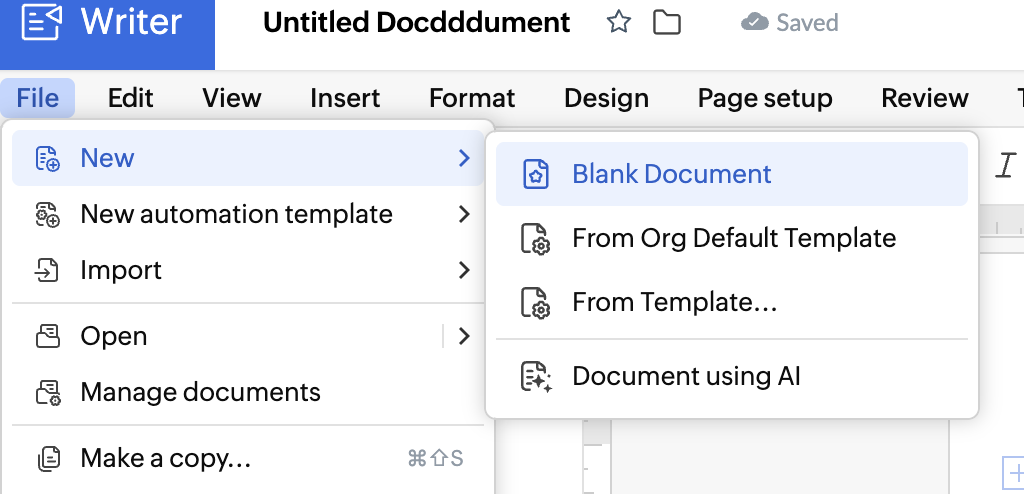Click the Blank Document star-page icon
This screenshot has height=494, width=1024.
point(536,175)
